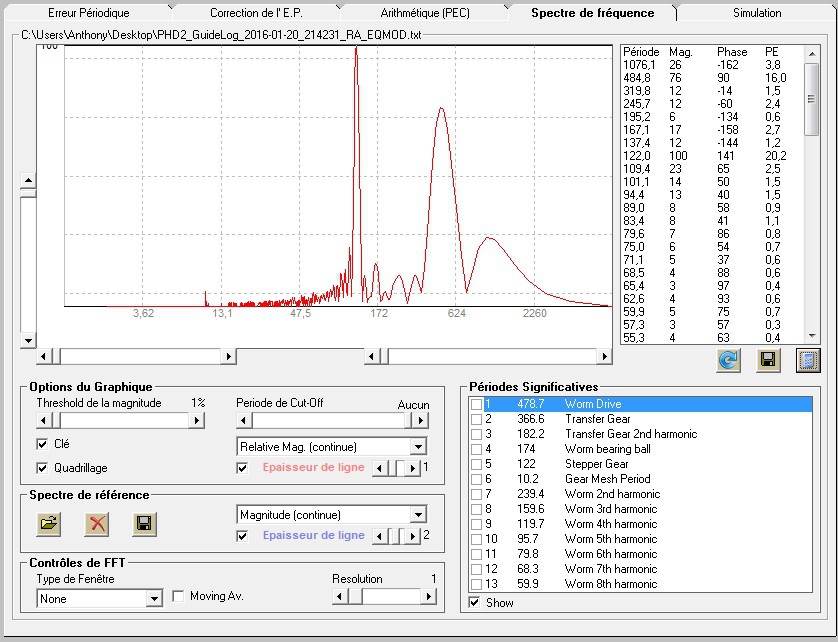
Task: Click the left arrow of the first horizontal graph scrollbar
Action: pyautogui.click(x=44, y=356)
